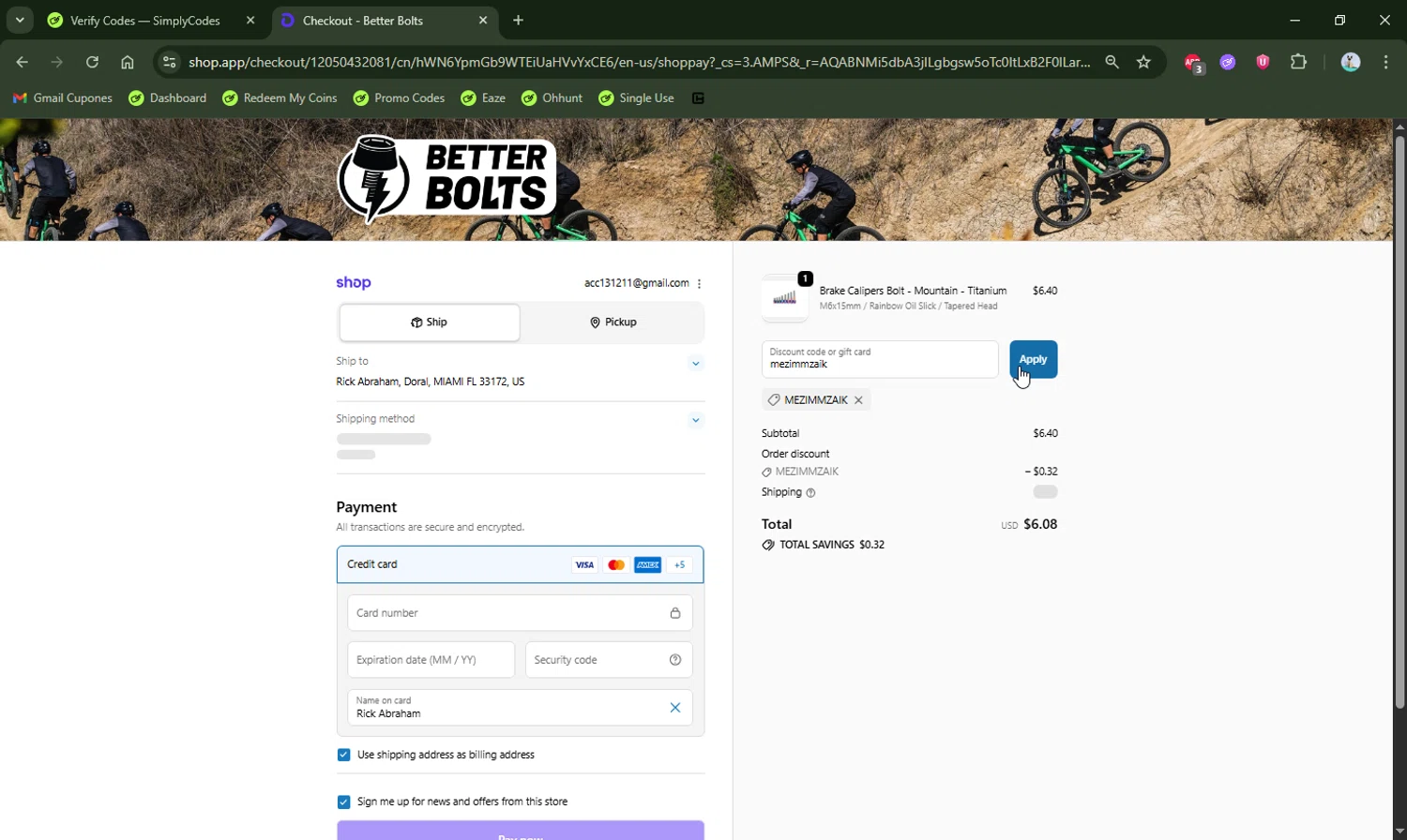Screen dimensions: 1407x840
Task: Click the address bar URL
Action: [x=639, y=62]
